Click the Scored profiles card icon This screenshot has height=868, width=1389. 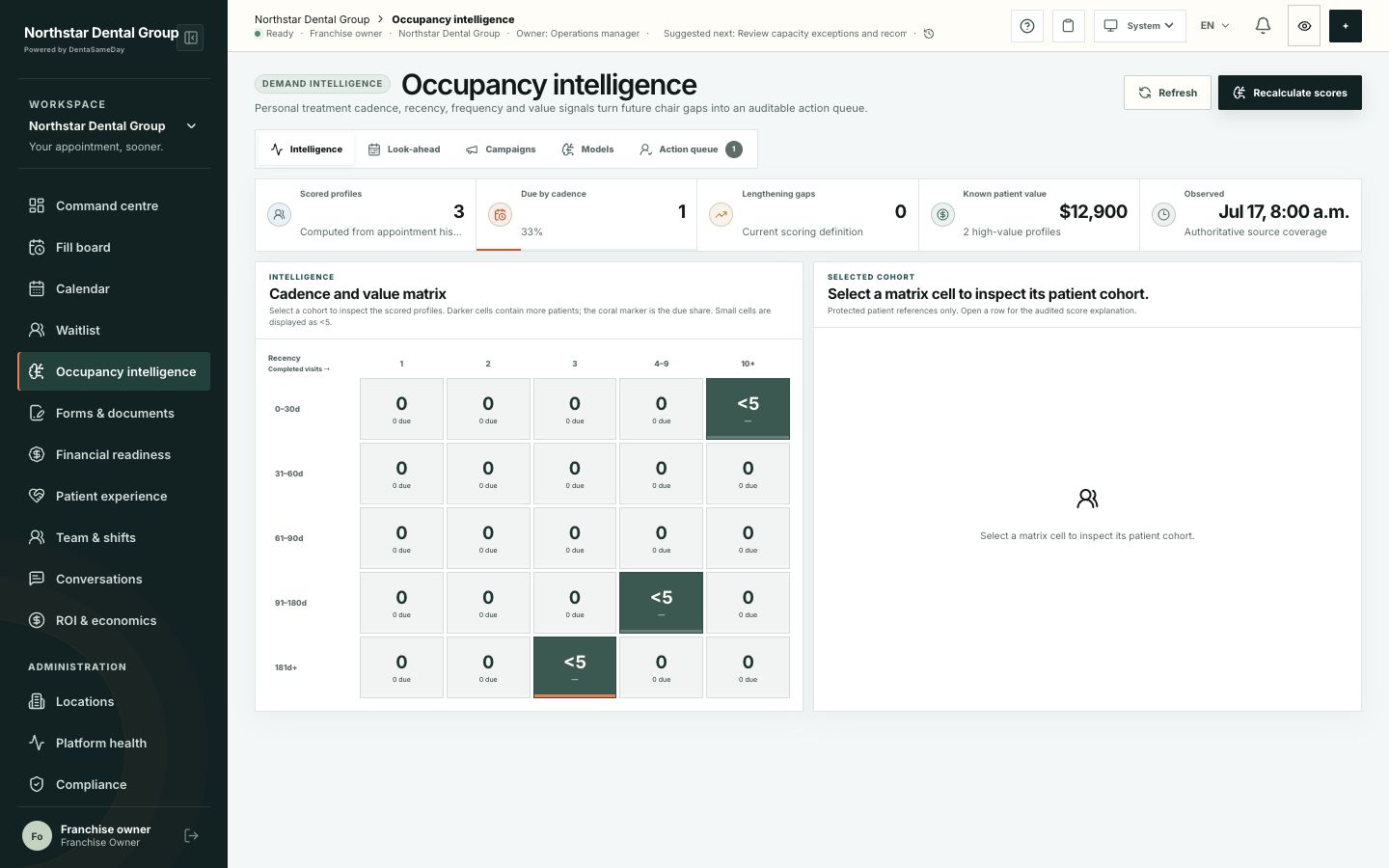click(x=279, y=215)
